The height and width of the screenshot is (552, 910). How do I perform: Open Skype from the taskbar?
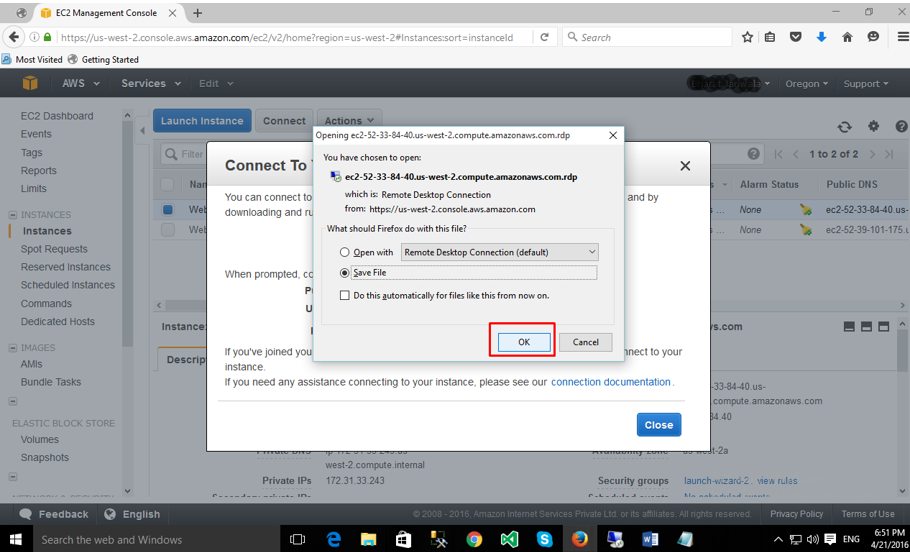pos(544,540)
